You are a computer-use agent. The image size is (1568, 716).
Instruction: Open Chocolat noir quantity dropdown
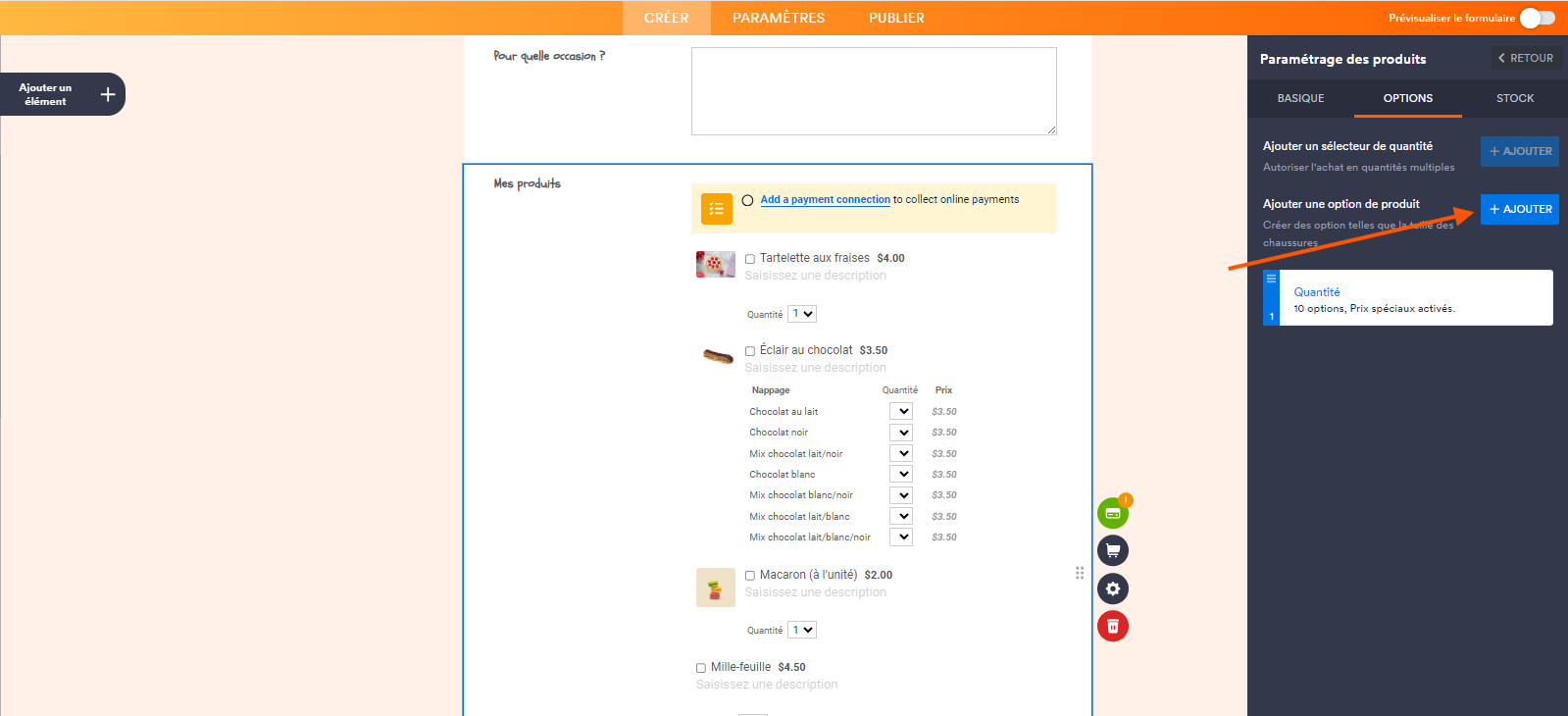click(901, 433)
